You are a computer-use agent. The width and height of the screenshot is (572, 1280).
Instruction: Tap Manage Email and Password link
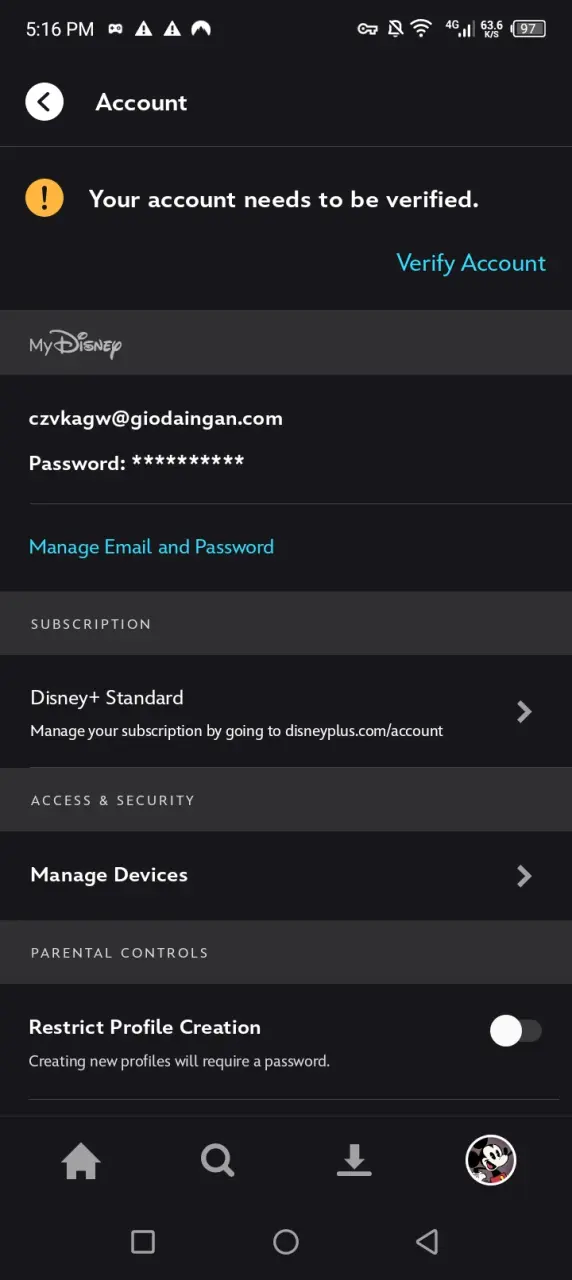[151, 547]
